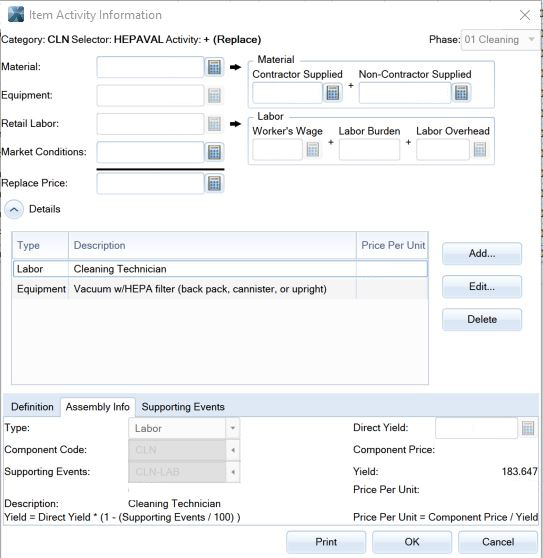Click the Cancel button

click(x=498, y=542)
